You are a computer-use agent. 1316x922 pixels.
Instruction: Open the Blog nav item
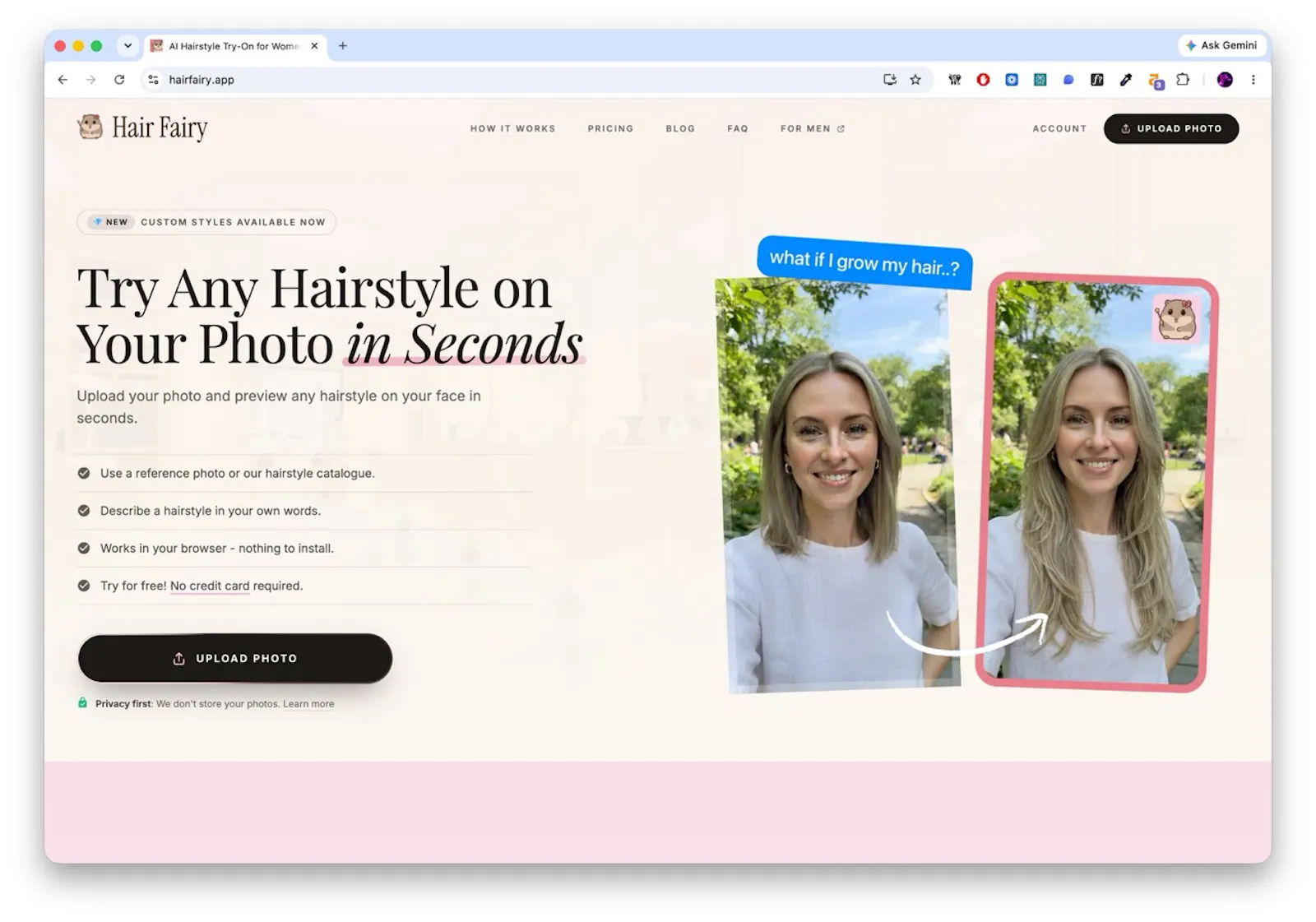[x=680, y=128]
